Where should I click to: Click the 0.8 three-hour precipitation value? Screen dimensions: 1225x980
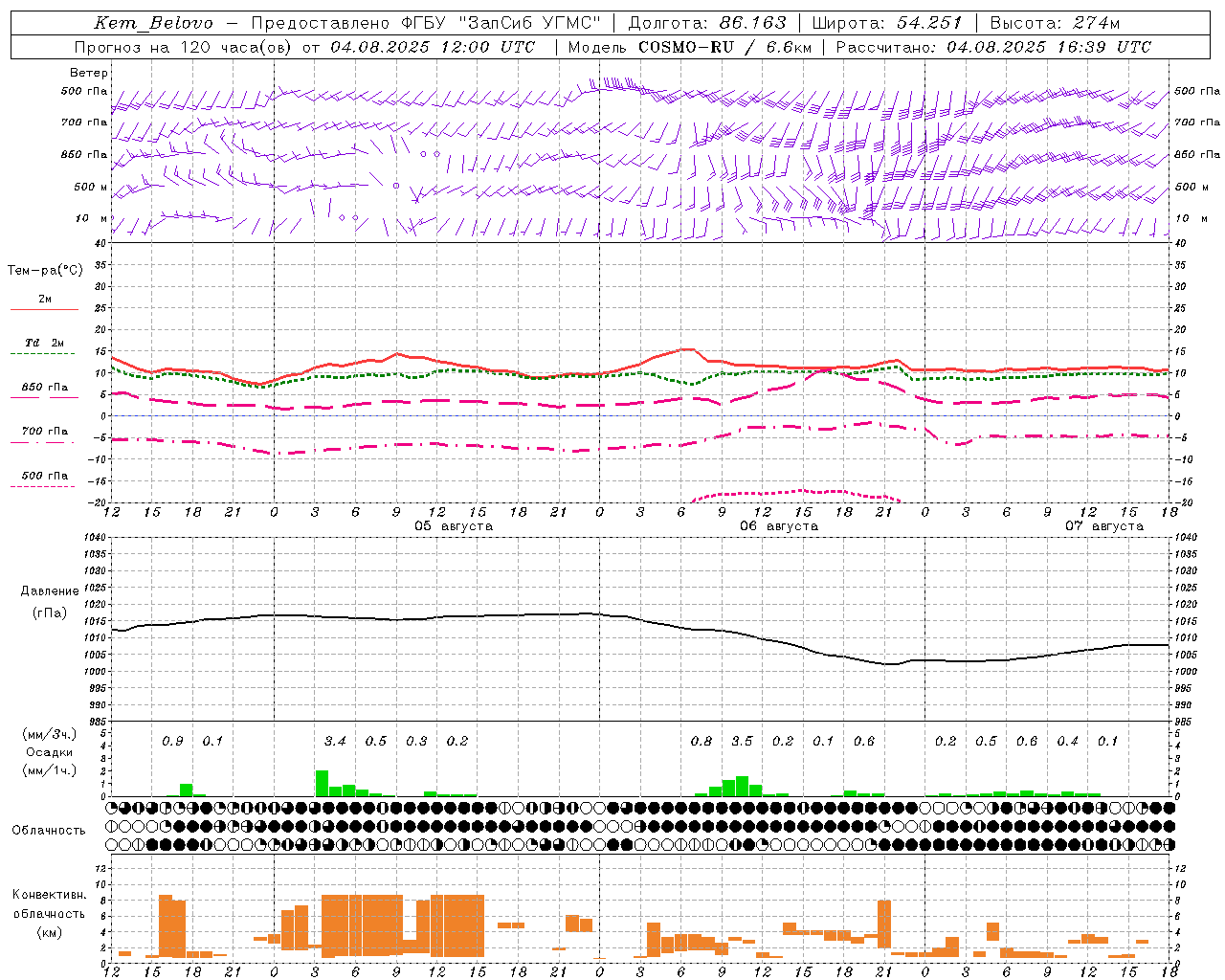pyautogui.click(x=702, y=742)
